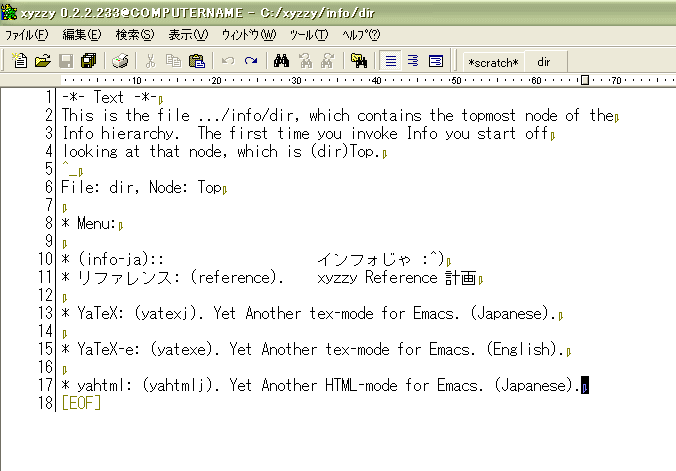Click the Save all files icon
676x471 pixels.
tap(88, 61)
